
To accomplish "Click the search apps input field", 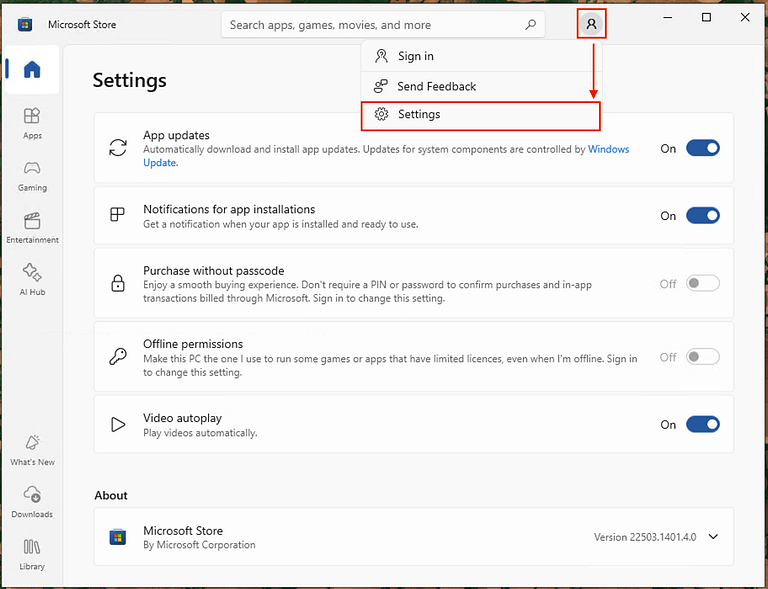I will tap(370, 25).
